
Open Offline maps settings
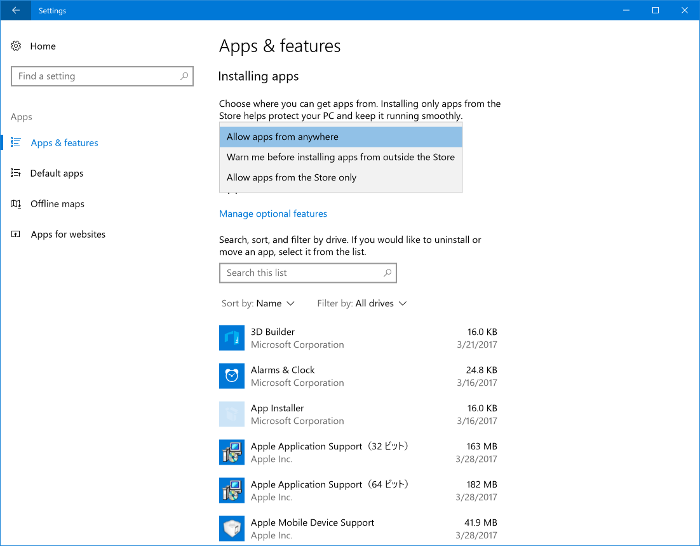[x=57, y=204]
